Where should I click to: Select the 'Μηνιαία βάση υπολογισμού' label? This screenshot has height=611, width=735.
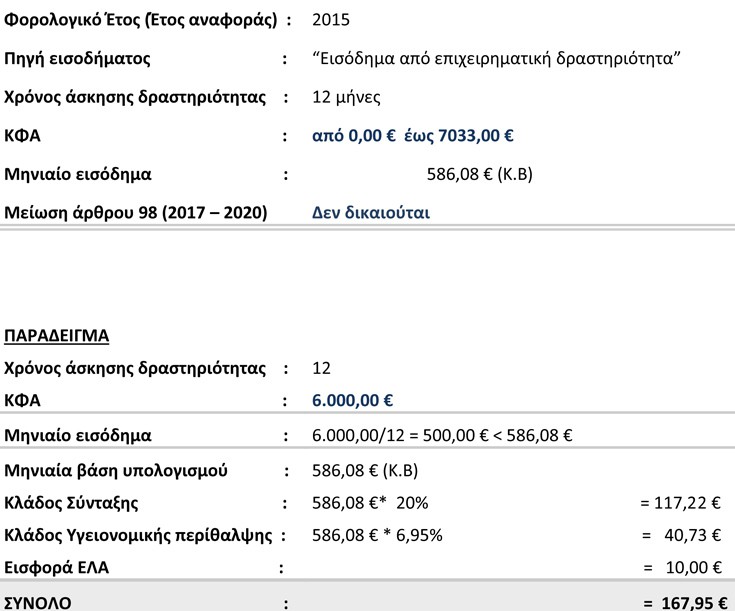tap(116, 470)
